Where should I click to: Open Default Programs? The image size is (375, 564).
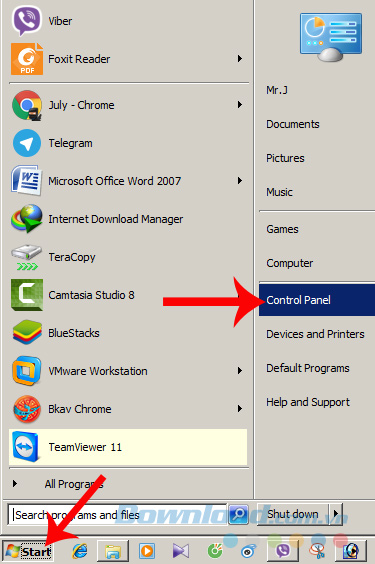[308, 368]
